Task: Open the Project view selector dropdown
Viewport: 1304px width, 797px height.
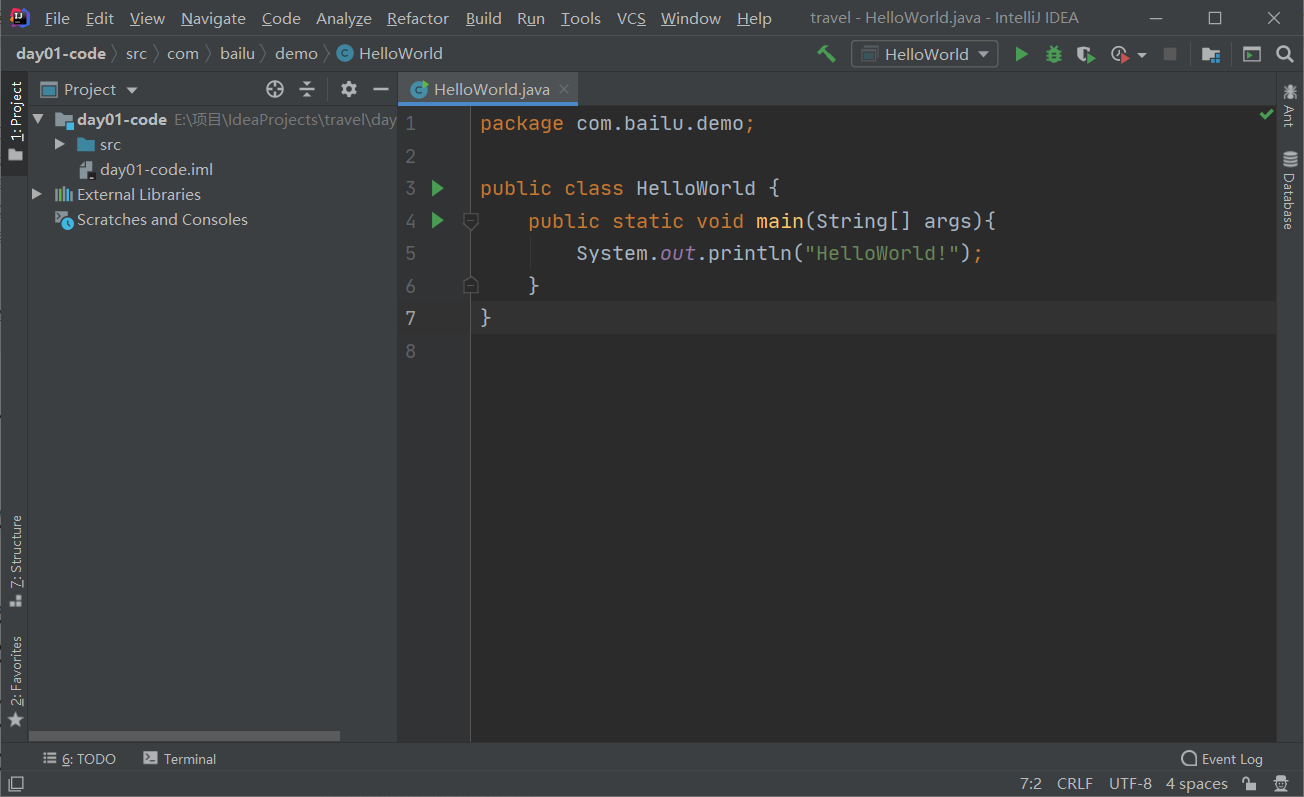Action: (x=90, y=89)
